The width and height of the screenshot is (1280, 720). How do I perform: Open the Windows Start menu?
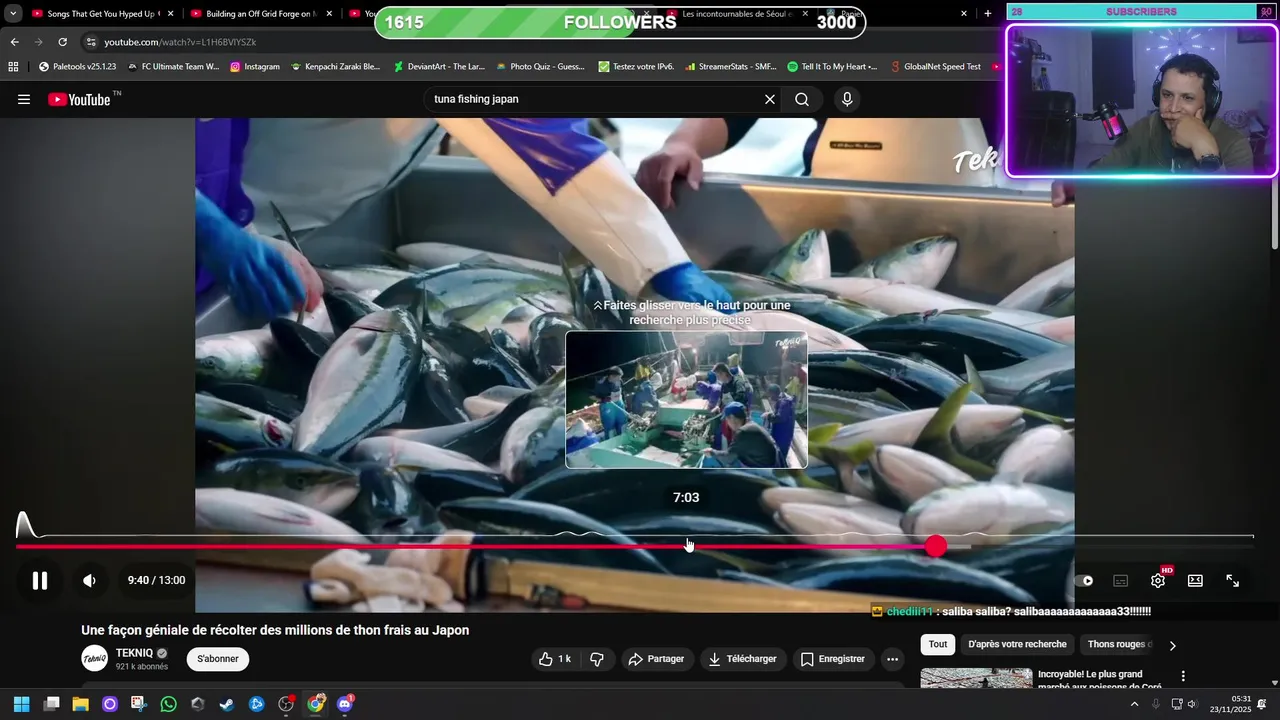[x=21, y=704]
